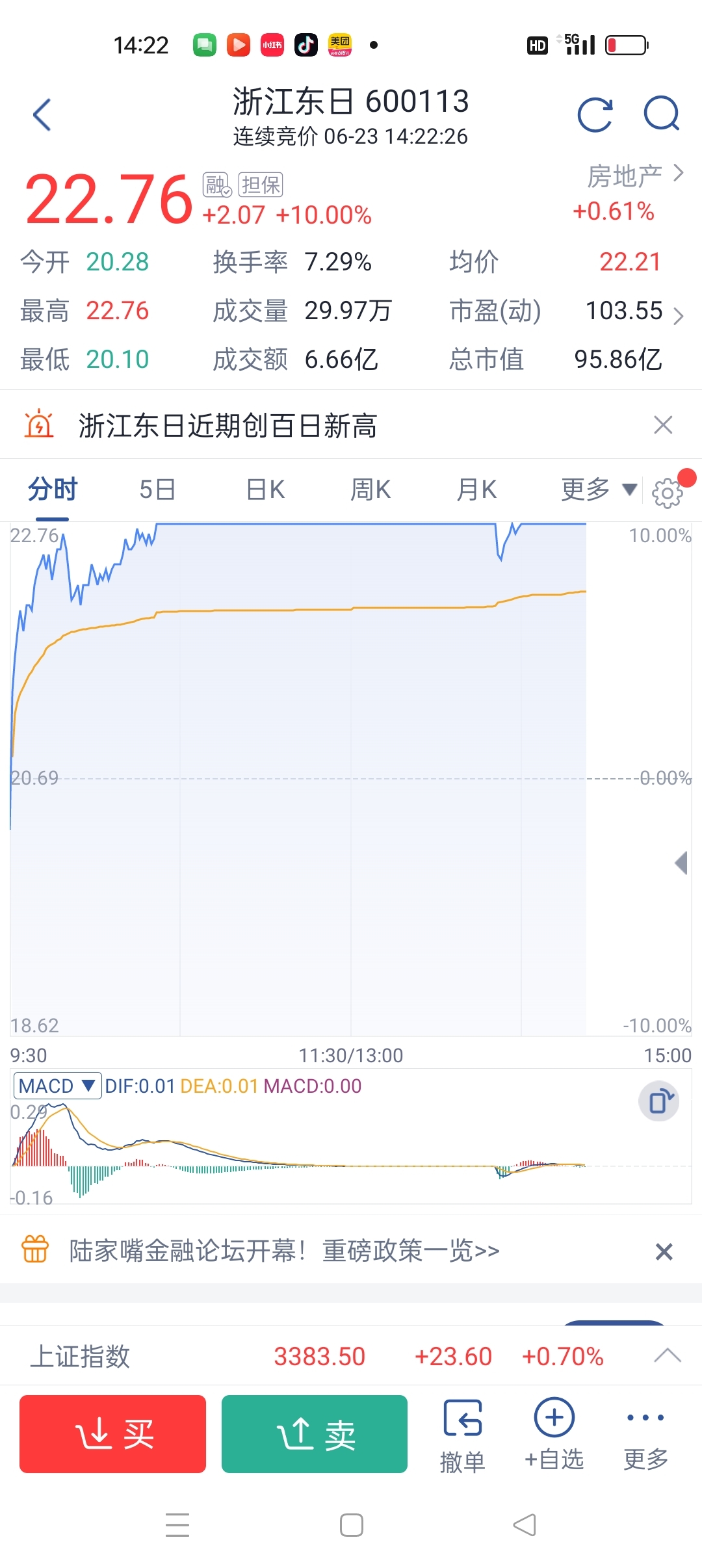Close the 陆家嘴金融论坛 banner

(x=664, y=1251)
